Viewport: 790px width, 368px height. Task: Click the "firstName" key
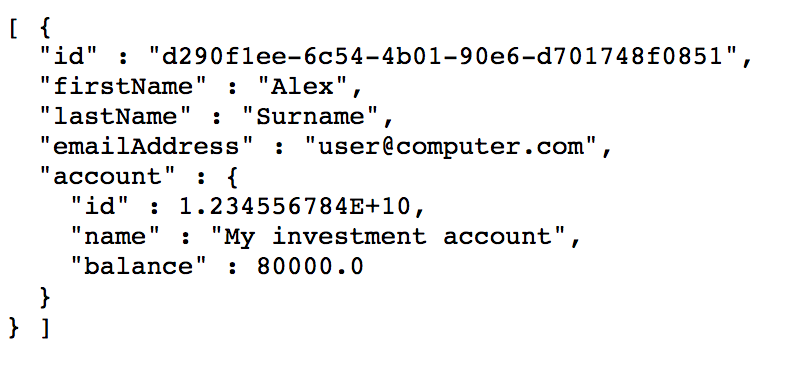[124, 87]
